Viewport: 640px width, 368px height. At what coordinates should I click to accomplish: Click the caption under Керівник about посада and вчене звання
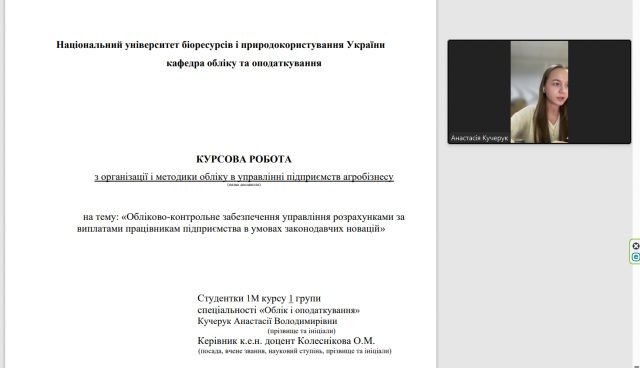(295, 351)
